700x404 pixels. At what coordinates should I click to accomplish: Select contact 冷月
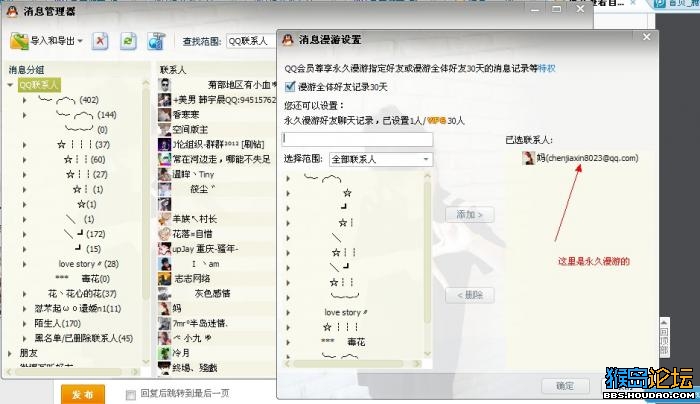pos(181,353)
